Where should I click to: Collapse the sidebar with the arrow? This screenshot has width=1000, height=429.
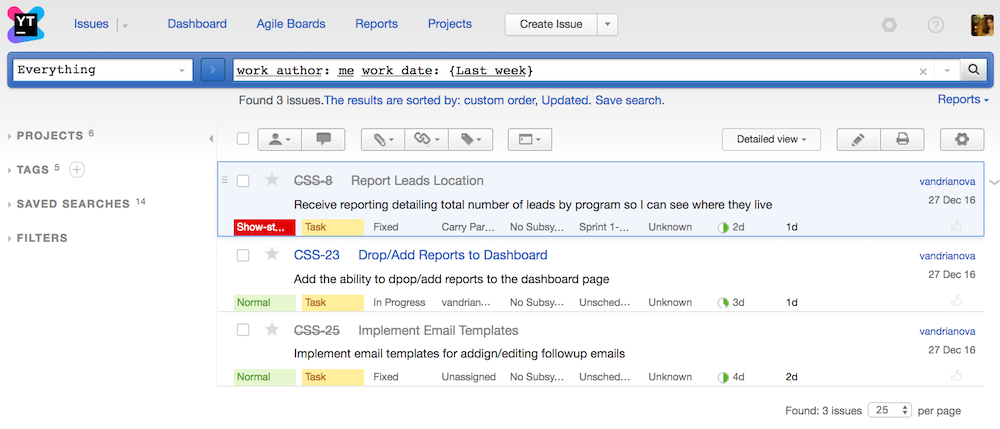(x=211, y=138)
